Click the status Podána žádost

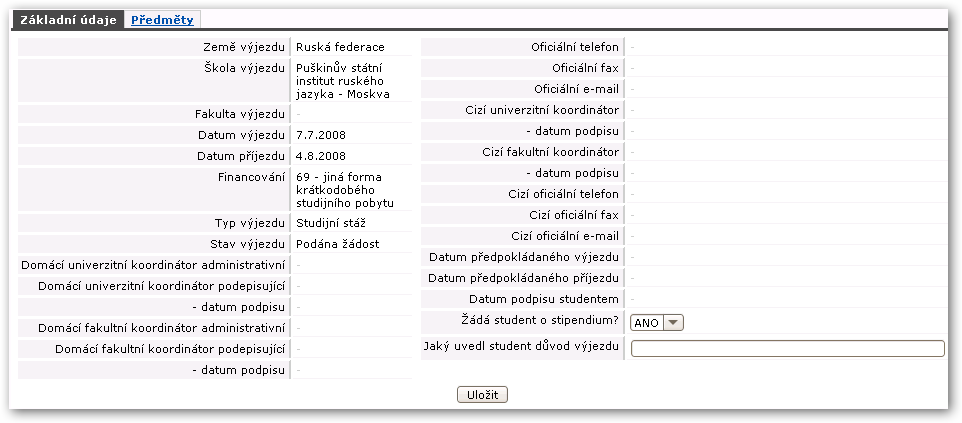[x=337, y=244]
